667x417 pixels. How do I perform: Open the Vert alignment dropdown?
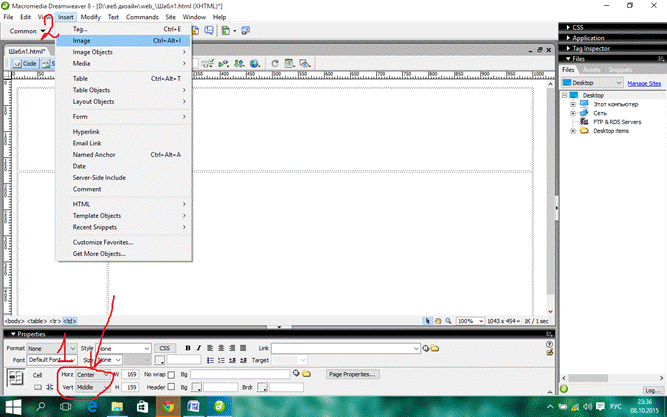[93, 387]
